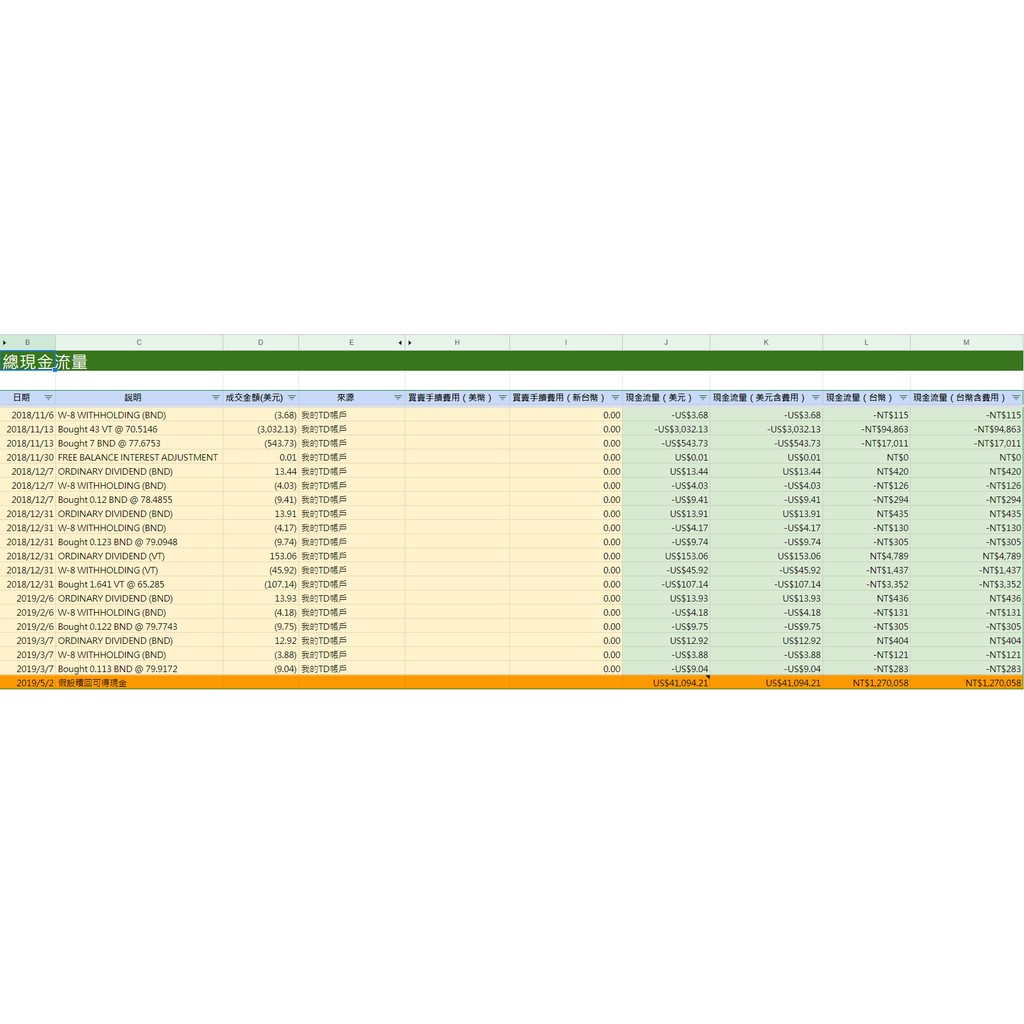Open the 現金流量（台幣含費用）filter dropdown

(x=1015, y=398)
